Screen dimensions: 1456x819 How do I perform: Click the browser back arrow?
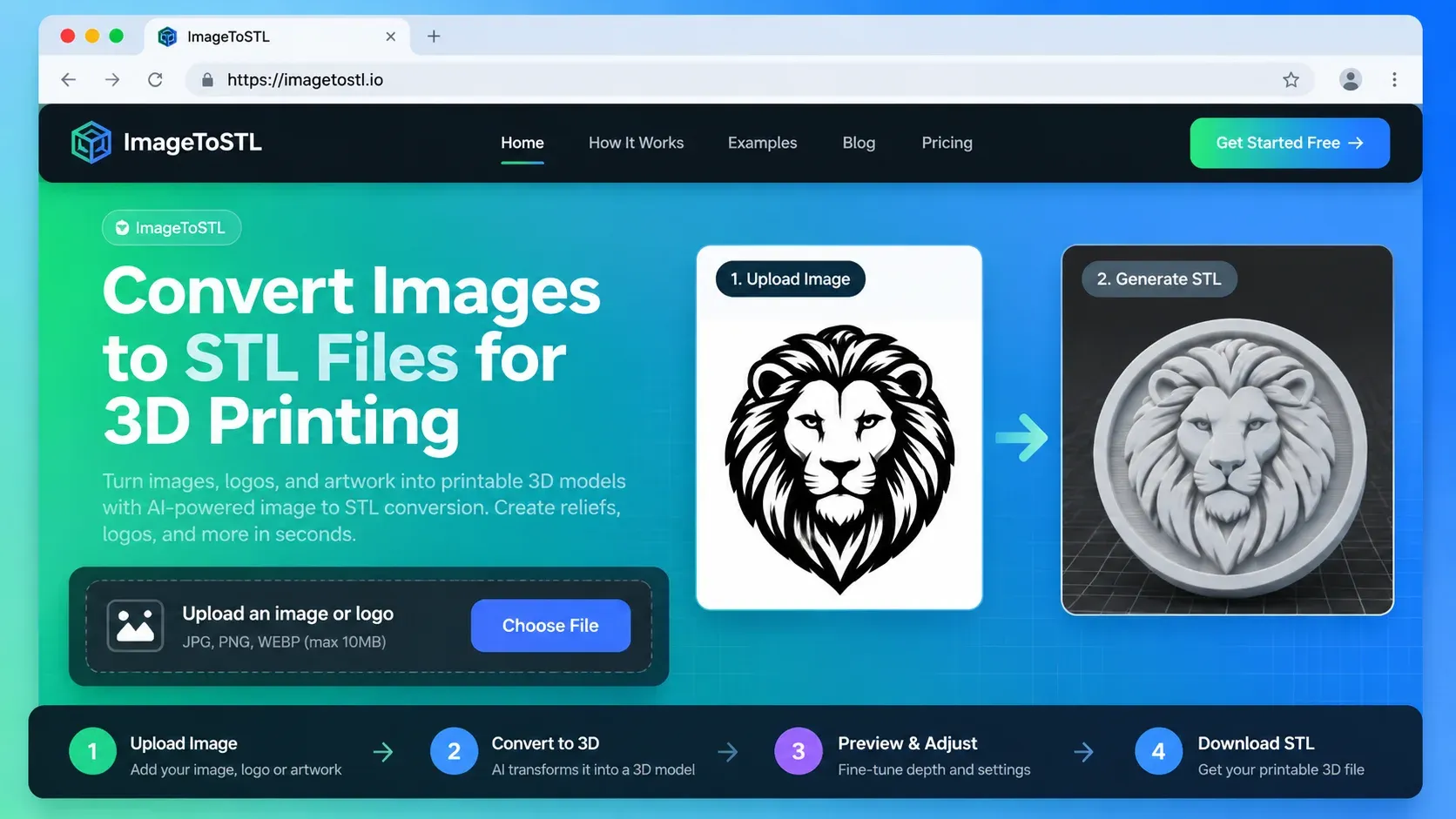(x=68, y=79)
